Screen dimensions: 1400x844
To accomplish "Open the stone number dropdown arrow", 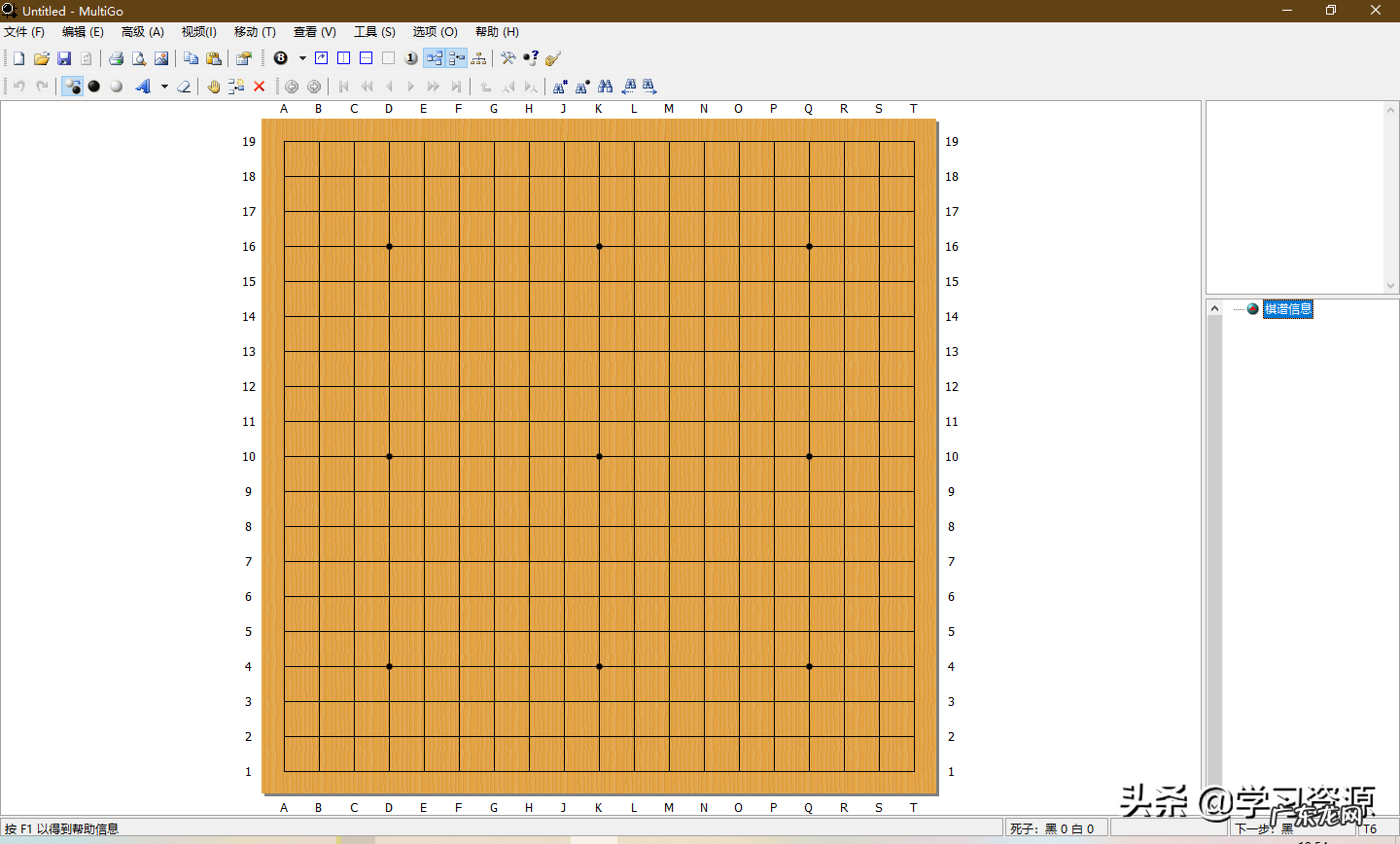I will (301, 57).
